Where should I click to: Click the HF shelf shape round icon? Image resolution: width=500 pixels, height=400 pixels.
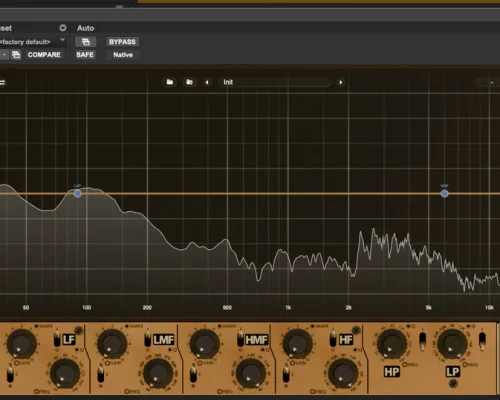(x=356, y=330)
